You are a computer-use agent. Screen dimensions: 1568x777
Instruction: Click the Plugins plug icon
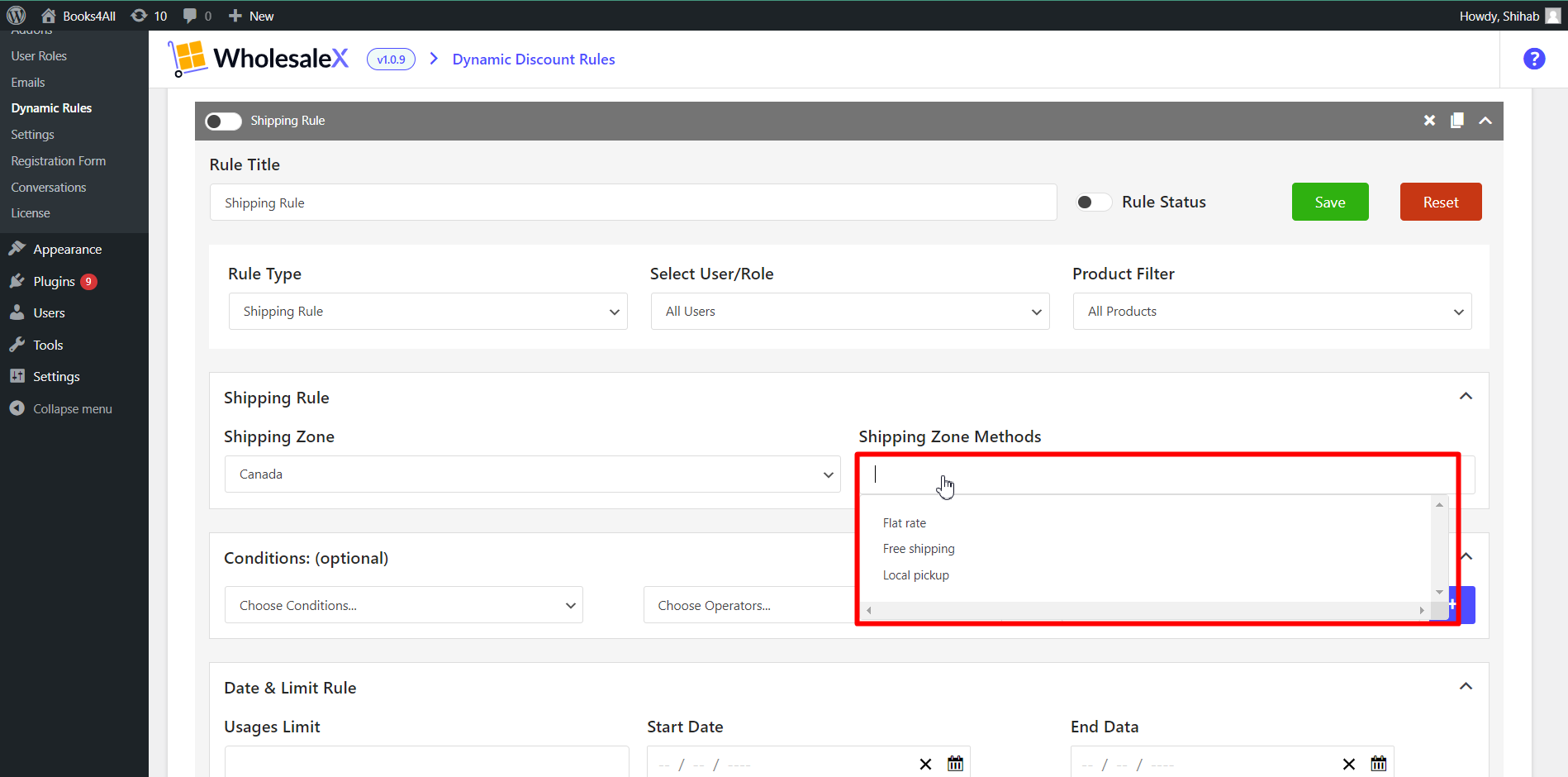(x=17, y=281)
